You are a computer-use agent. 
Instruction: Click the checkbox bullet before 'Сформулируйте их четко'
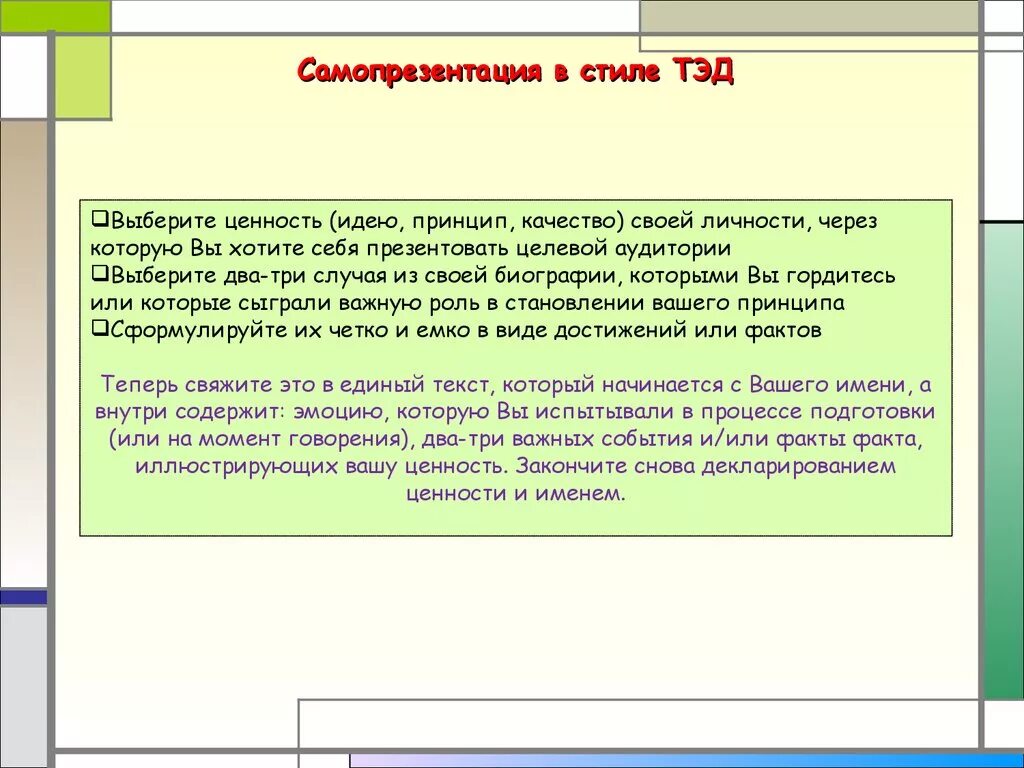coord(99,327)
